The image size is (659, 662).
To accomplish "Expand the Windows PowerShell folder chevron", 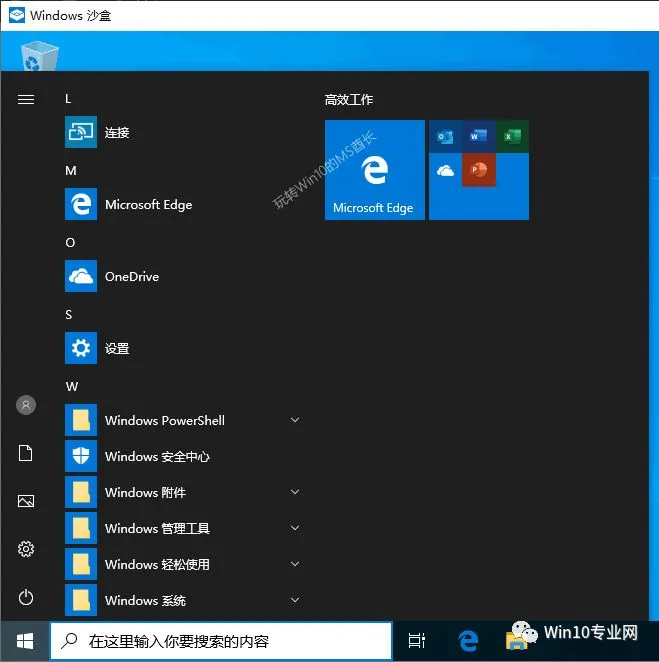I will (x=295, y=420).
